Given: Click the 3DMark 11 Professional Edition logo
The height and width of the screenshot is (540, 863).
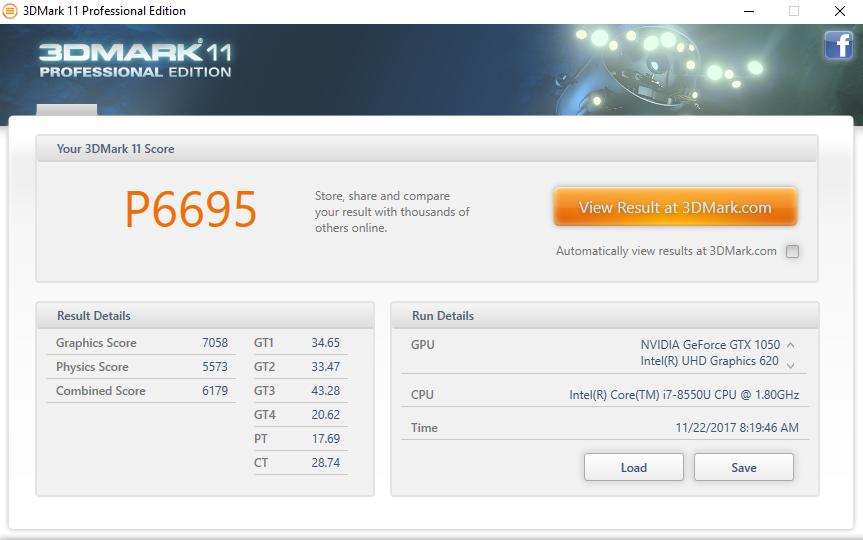Looking at the screenshot, I should pyautogui.click(x=135, y=59).
